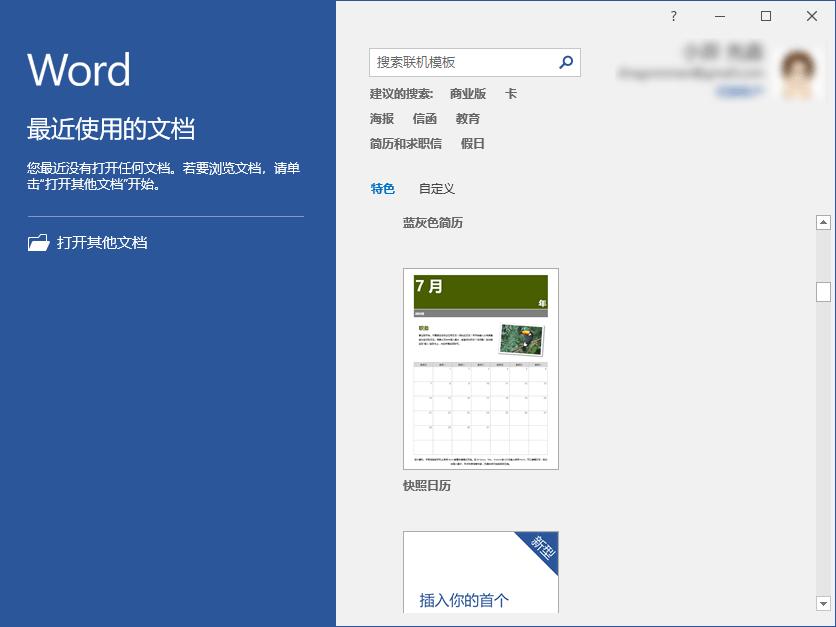Screen dimensions: 836x627
Task: Click the Word logo text
Action: tap(78, 69)
